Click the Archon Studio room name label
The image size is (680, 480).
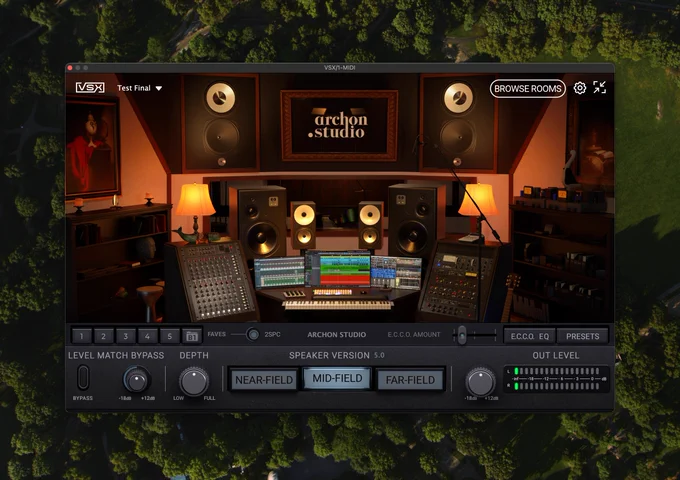[337, 335]
